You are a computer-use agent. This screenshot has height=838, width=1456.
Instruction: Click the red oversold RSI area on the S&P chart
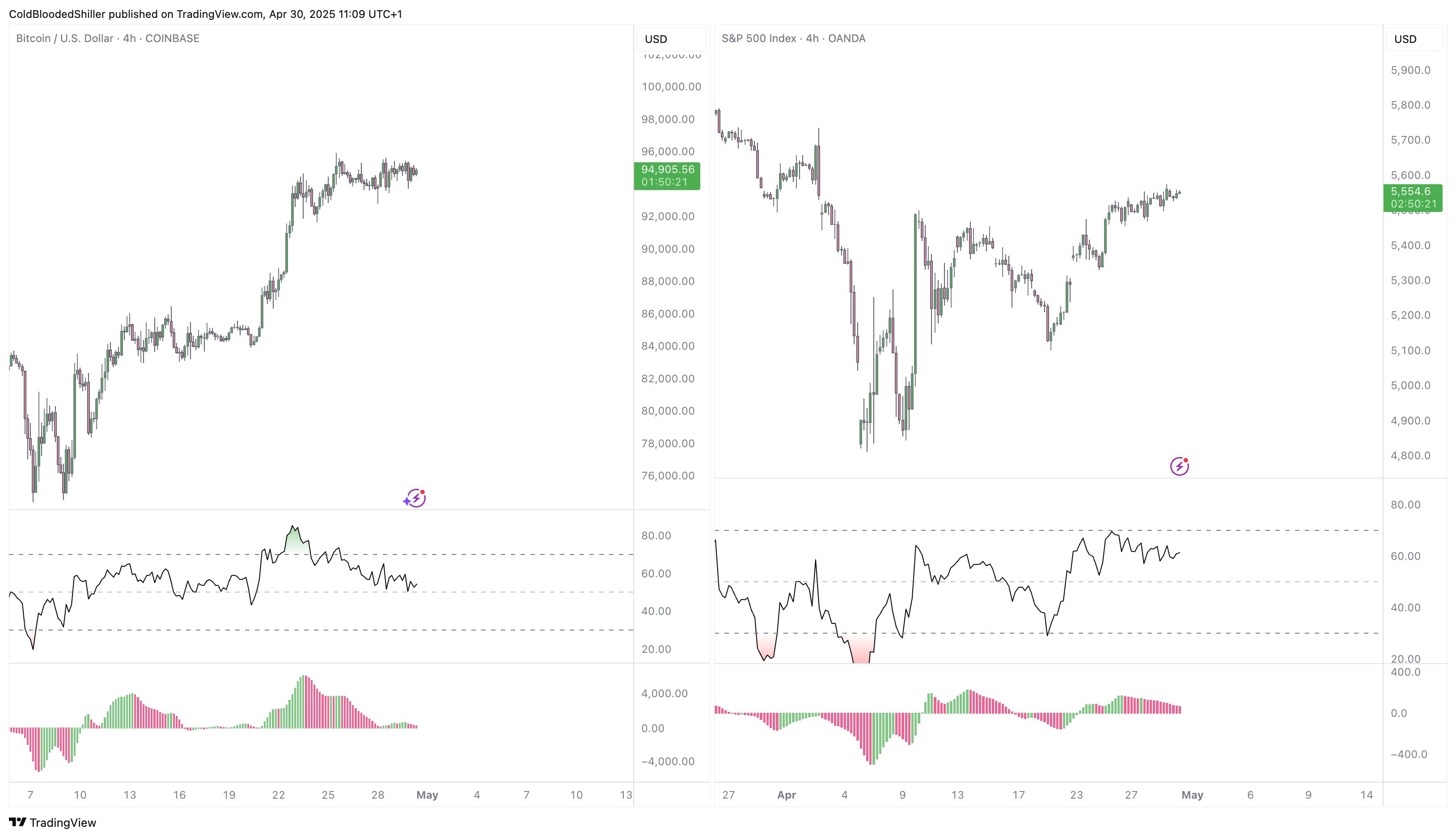[x=861, y=650]
